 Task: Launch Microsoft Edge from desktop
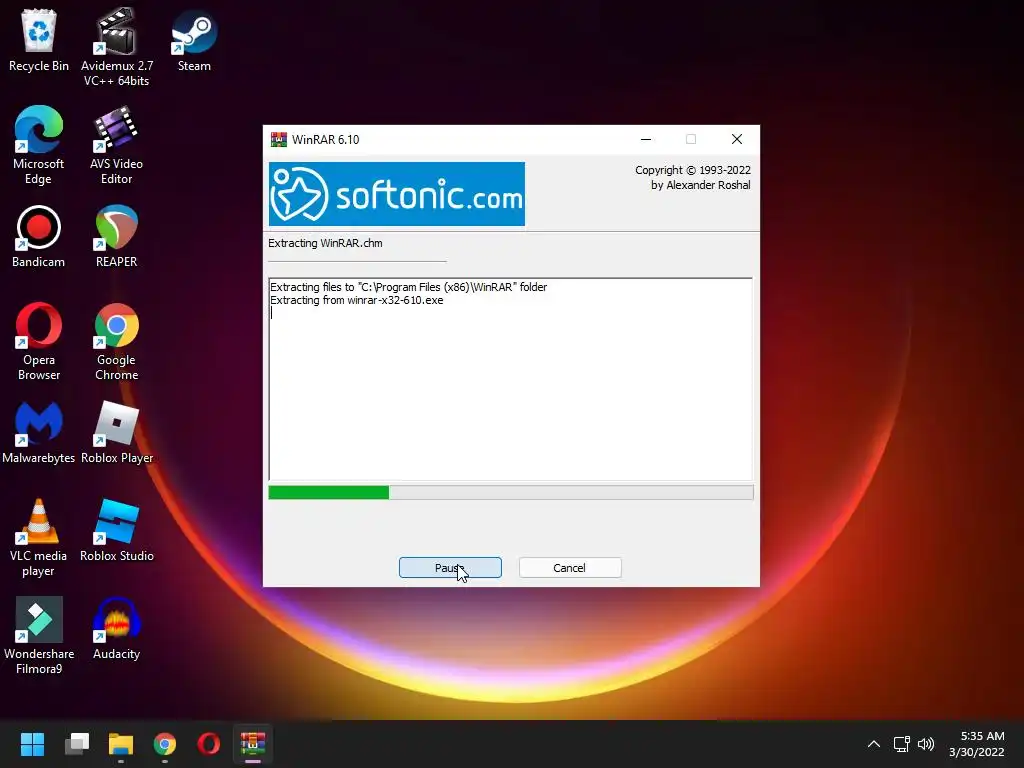39,145
